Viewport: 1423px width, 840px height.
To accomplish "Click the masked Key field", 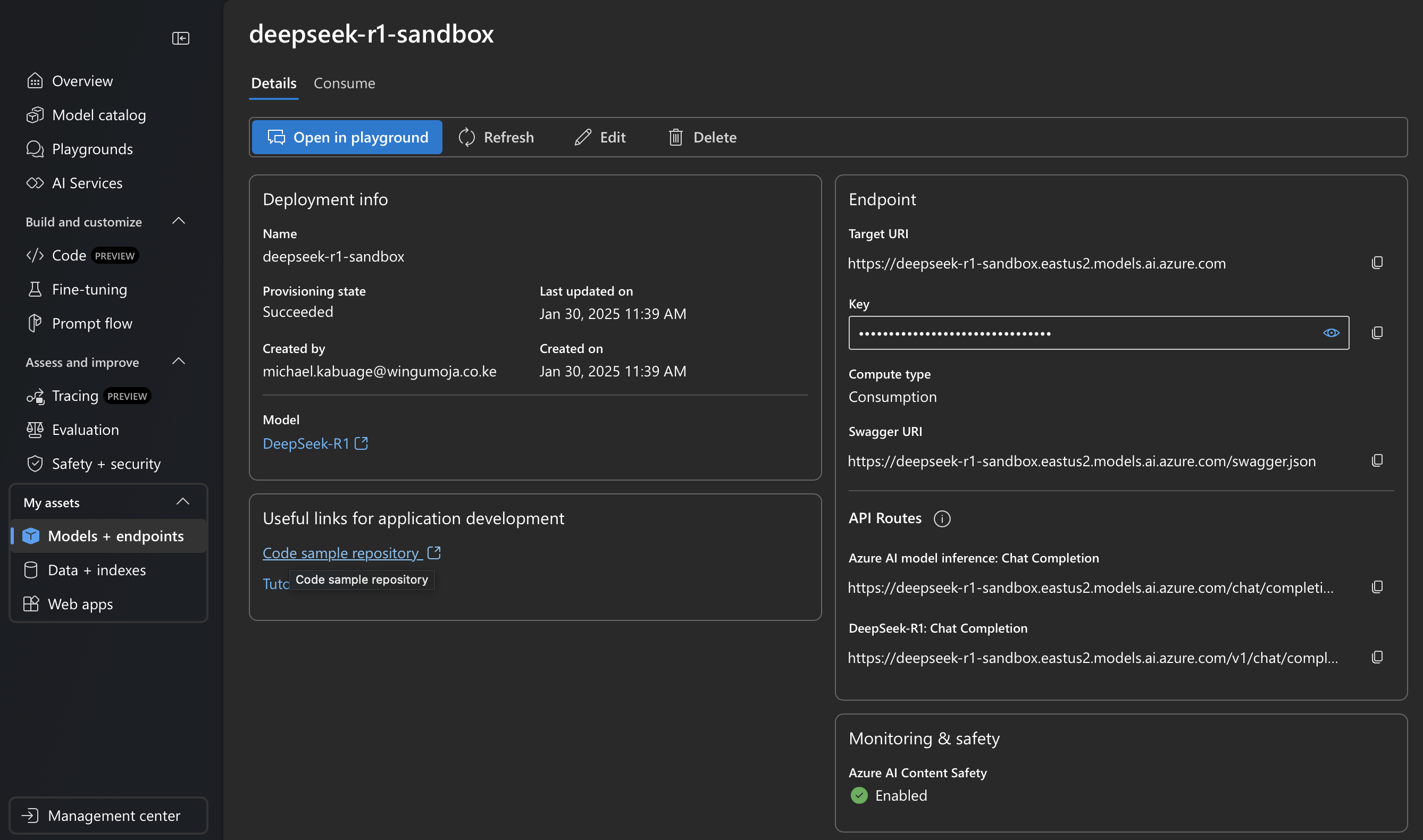I will (1099, 333).
